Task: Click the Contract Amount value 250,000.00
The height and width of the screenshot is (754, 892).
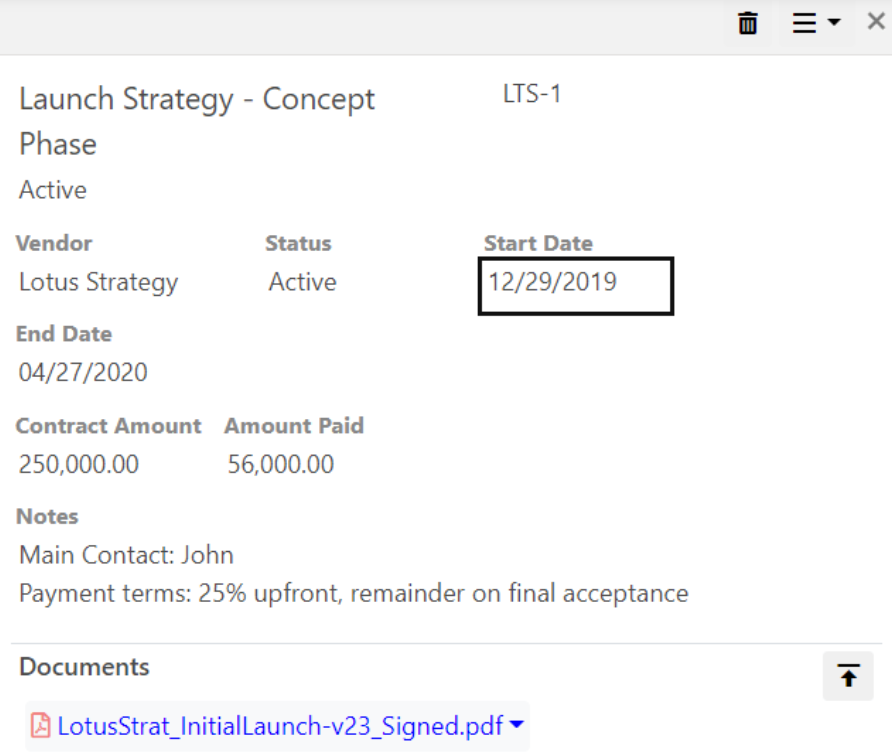Action: (x=79, y=464)
